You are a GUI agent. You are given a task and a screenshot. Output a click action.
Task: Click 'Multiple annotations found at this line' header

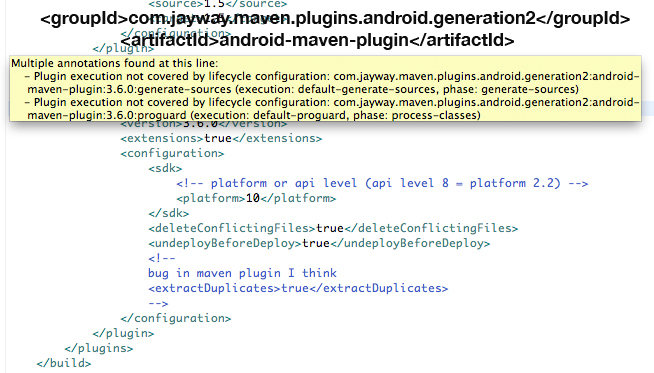click(x=115, y=63)
